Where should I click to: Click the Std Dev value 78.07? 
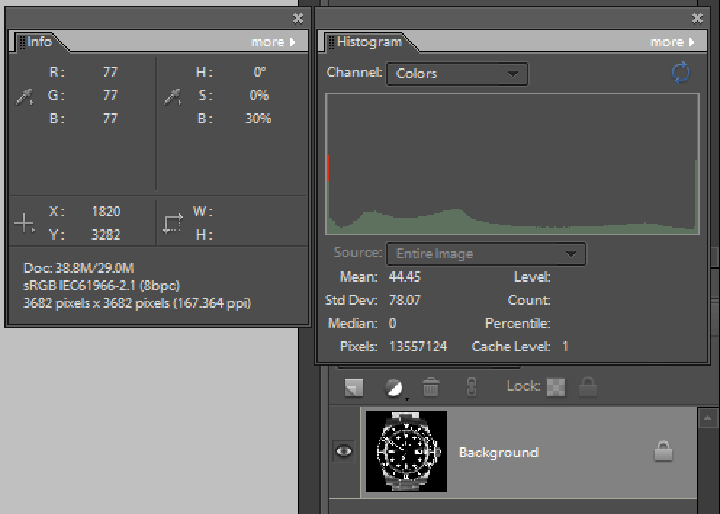click(x=405, y=300)
